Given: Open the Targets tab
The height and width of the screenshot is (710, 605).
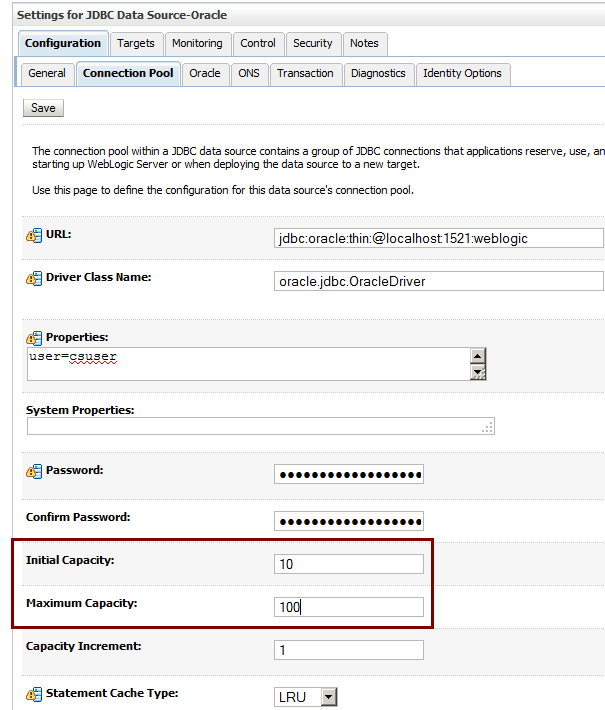Looking at the screenshot, I should 136,43.
